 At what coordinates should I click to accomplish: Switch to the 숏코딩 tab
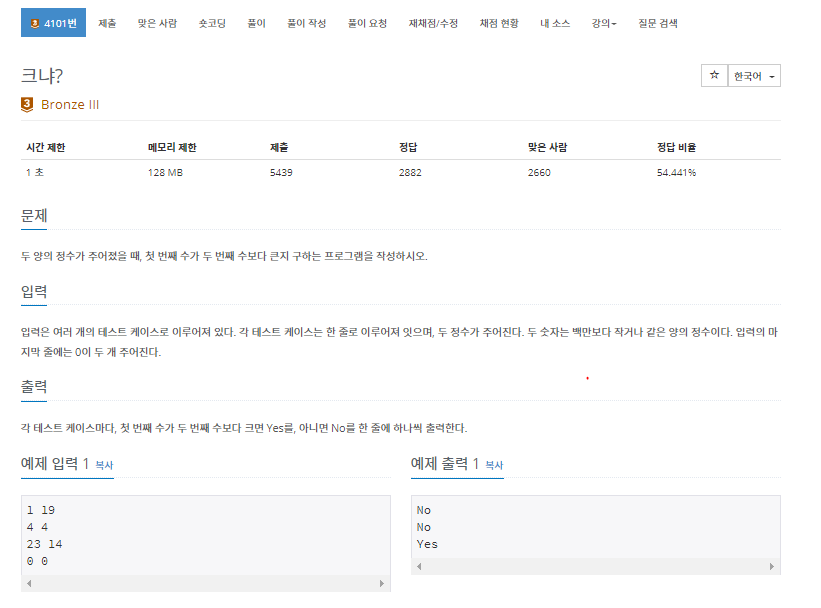pyautogui.click(x=212, y=23)
